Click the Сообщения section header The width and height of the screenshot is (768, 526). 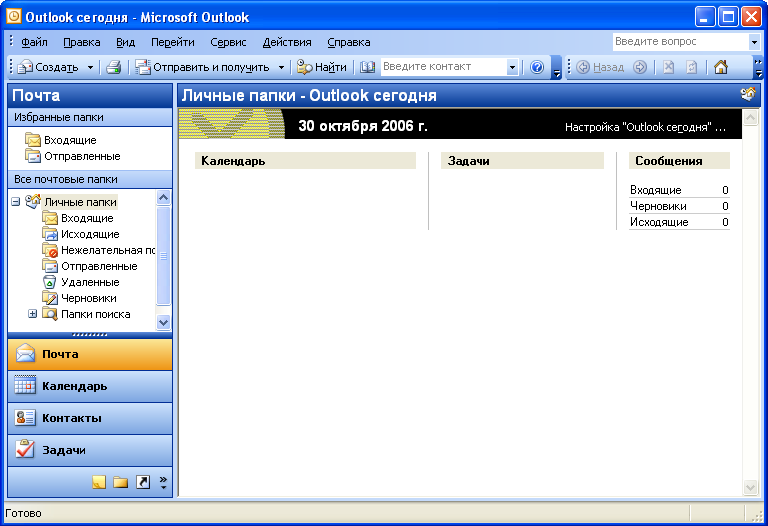click(x=679, y=161)
